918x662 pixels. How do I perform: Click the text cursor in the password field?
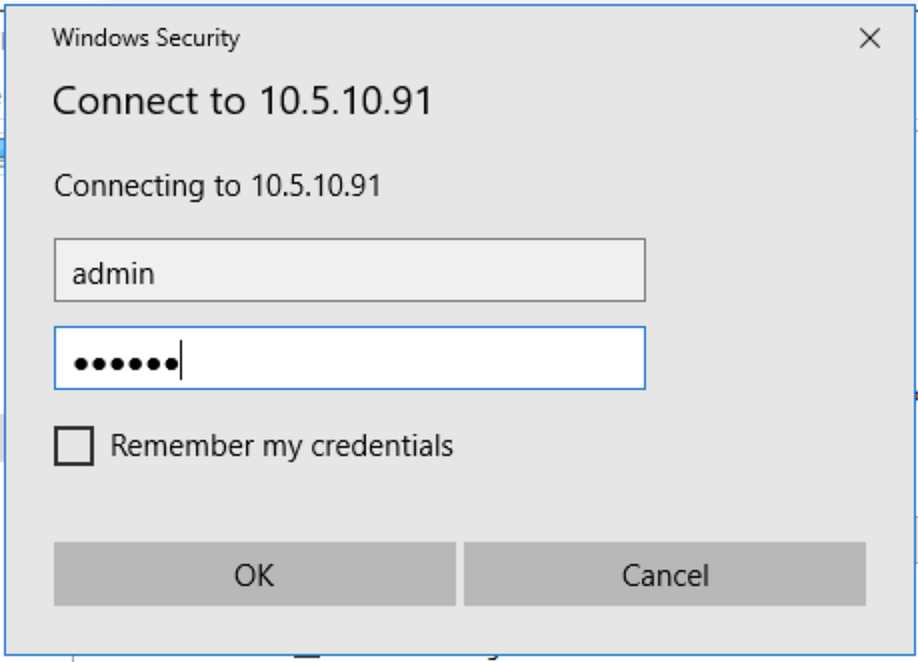[x=182, y=360]
